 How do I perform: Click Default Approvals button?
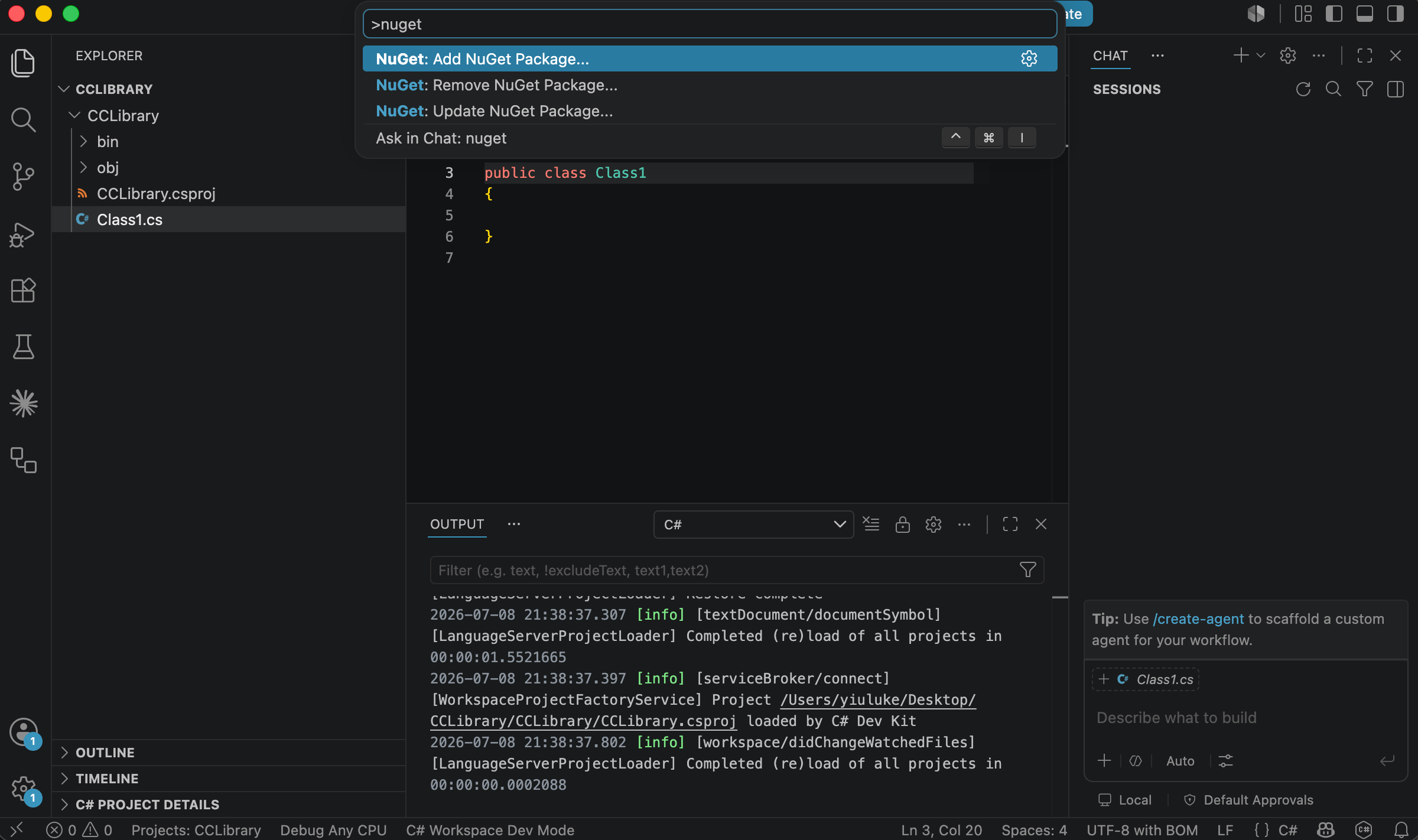click(x=1248, y=800)
